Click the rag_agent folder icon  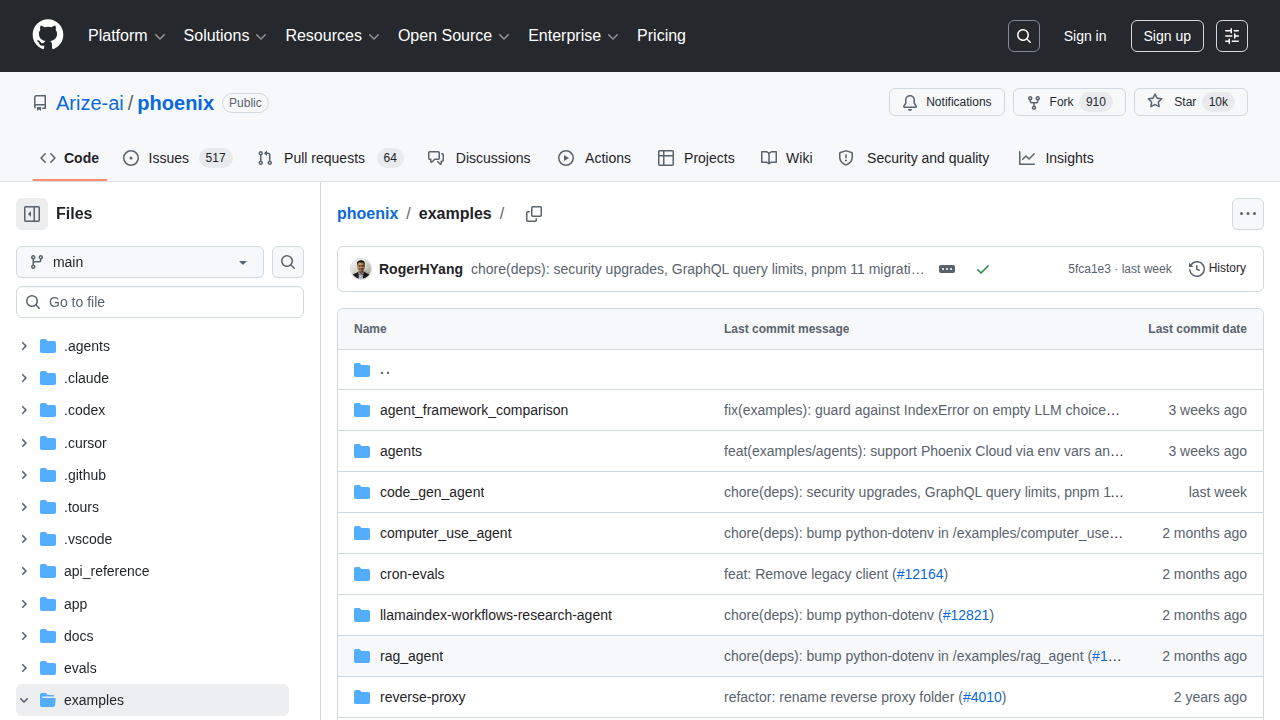pyautogui.click(x=362, y=656)
